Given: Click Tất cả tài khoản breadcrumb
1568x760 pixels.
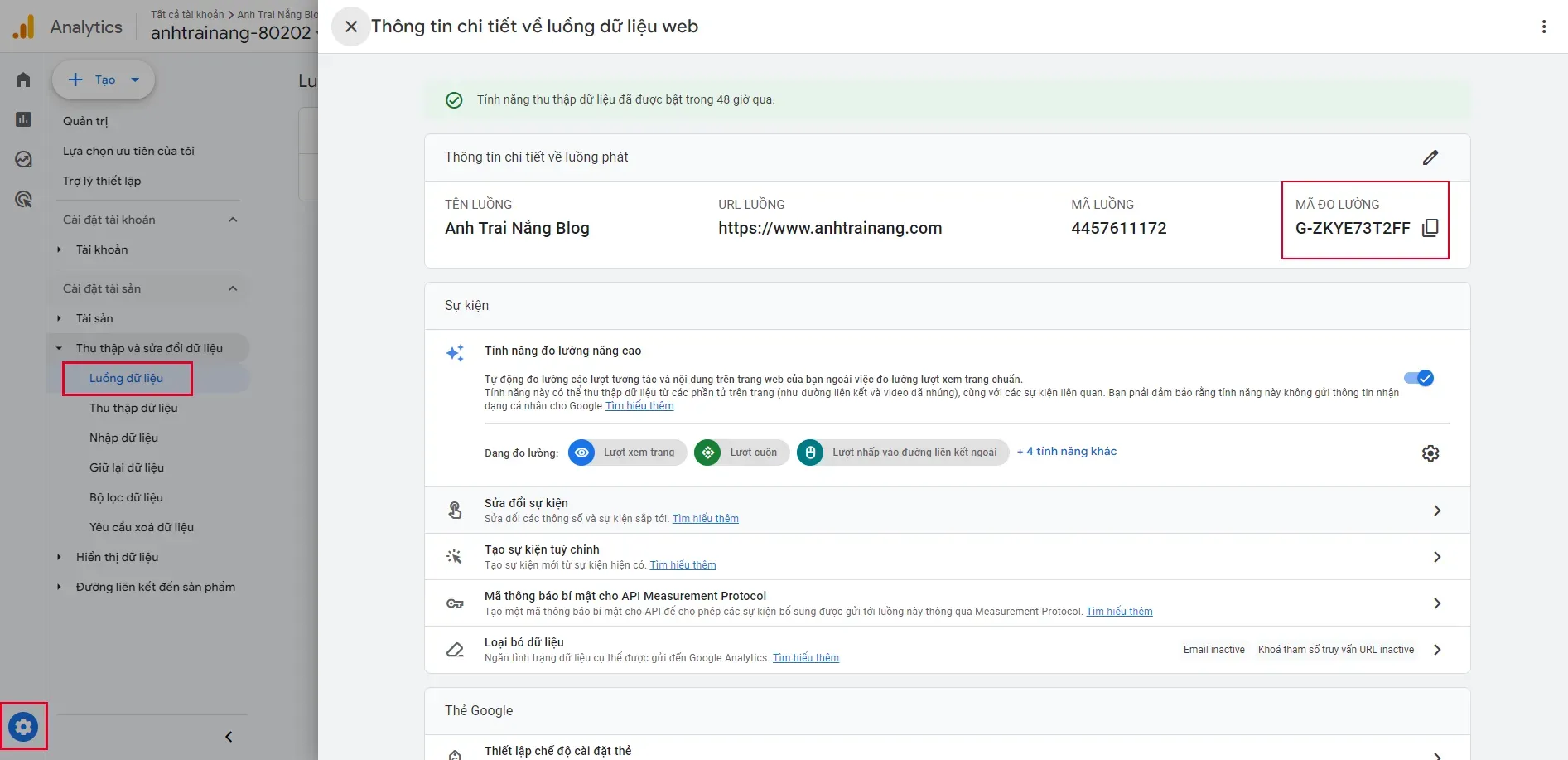Looking at the screenshot, I should coord(187,14).
